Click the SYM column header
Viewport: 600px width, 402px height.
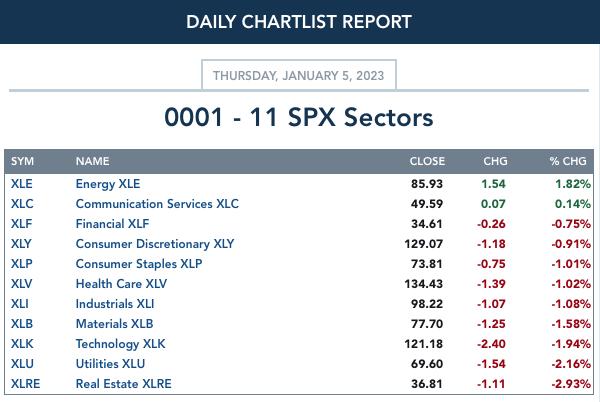coord(22,161)
